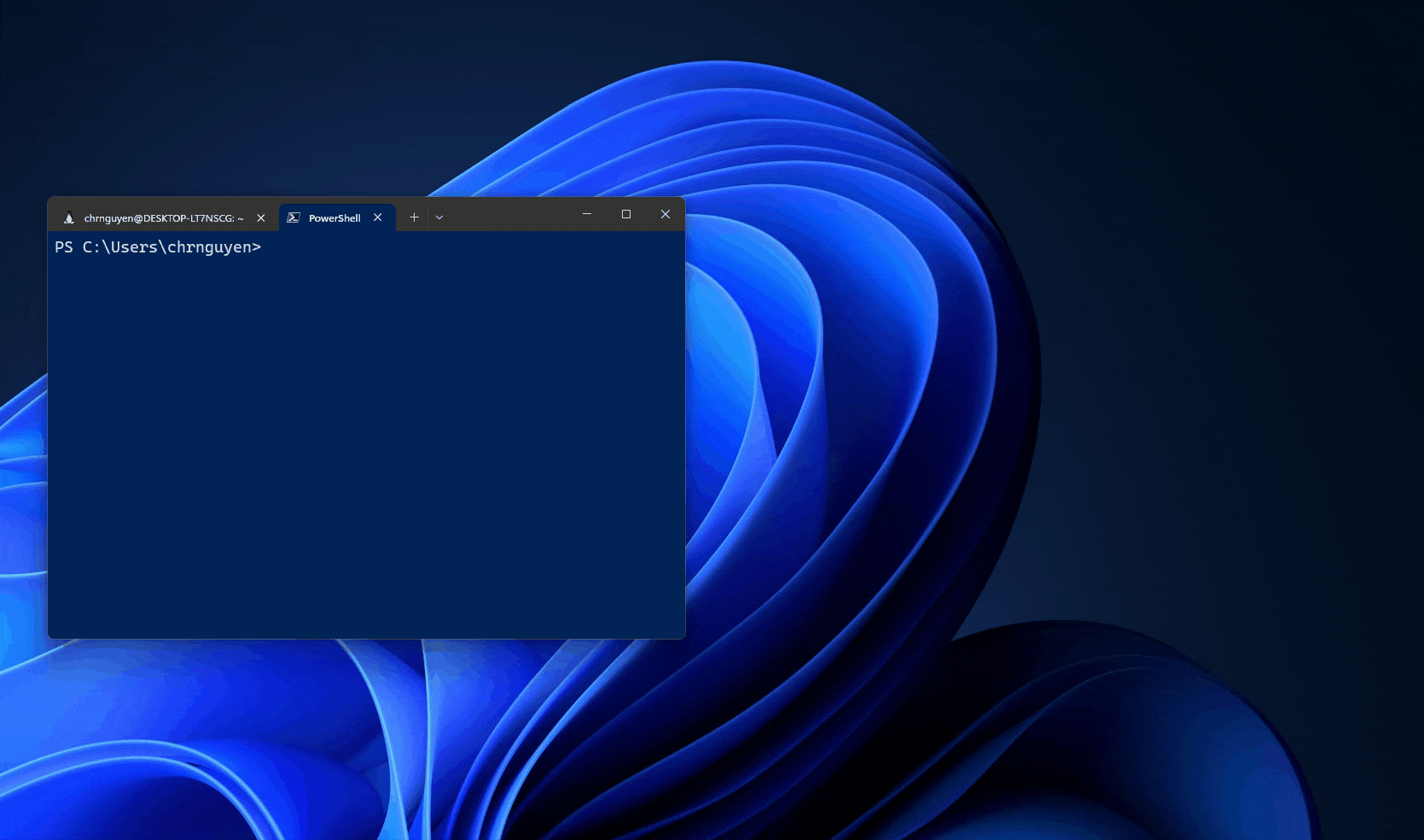This screenshot has width=1424, height=840.
Task: Maximize the Windows Terminal window
Action: point(625,214)
